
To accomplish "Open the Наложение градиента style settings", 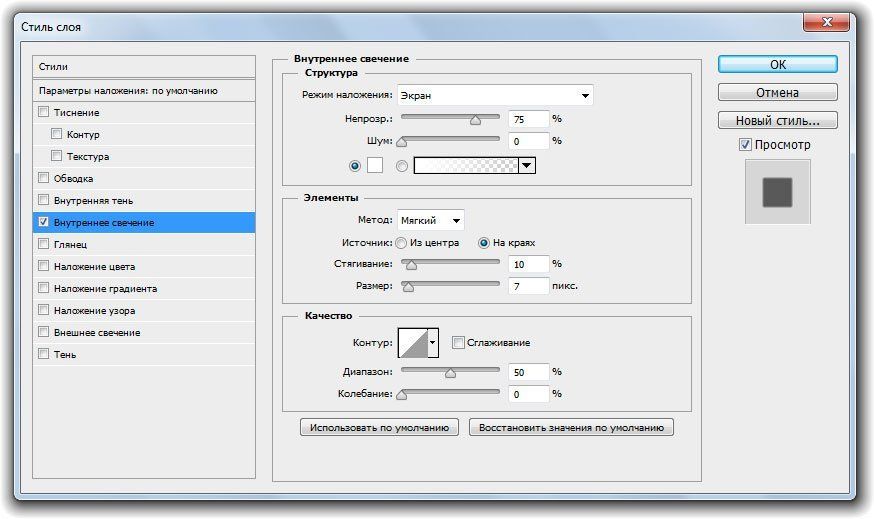I will [105, 288].
